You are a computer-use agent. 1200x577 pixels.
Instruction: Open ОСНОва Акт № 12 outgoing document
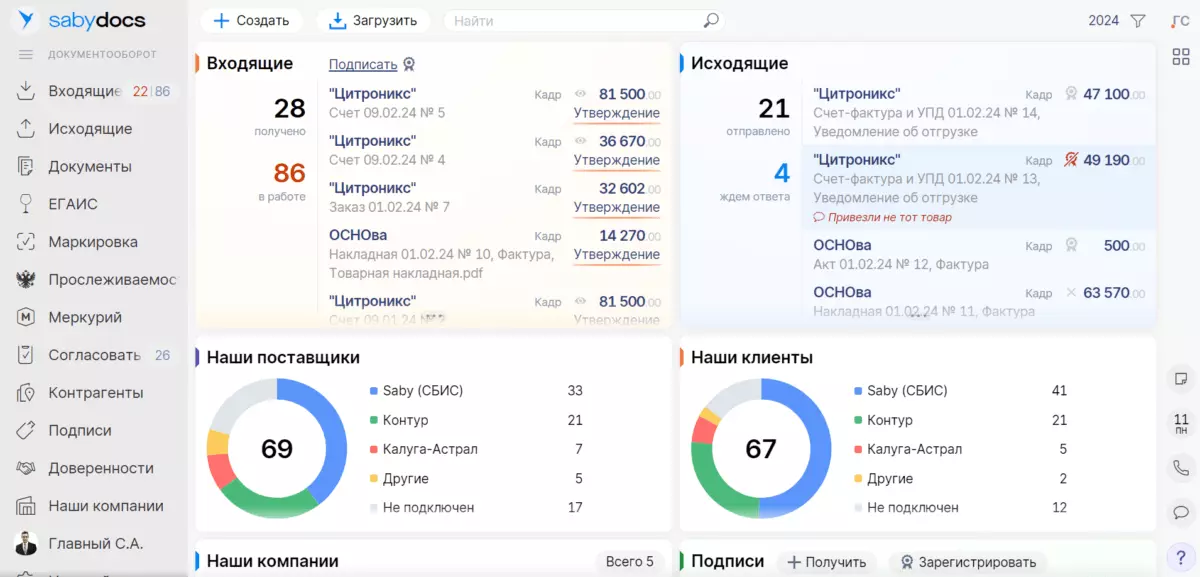coord(980,255)
